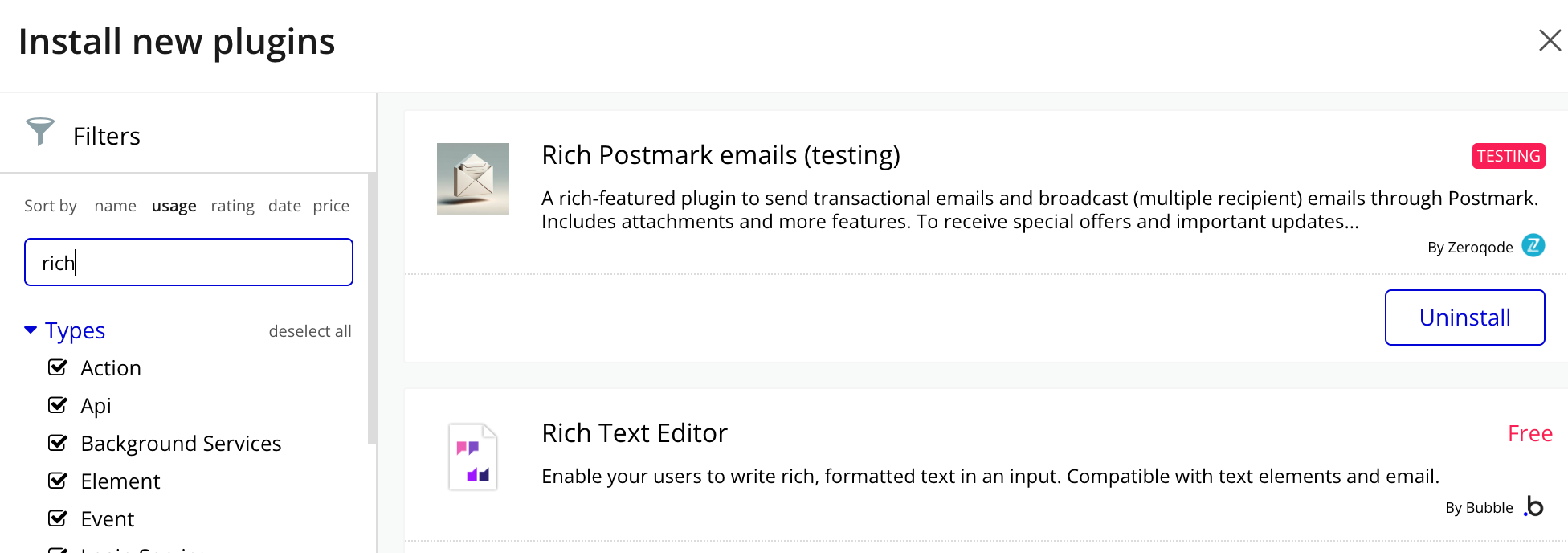Click the red TESTING badge
This screenshot has height=553, width=1568.
[x=1509, y=156]
